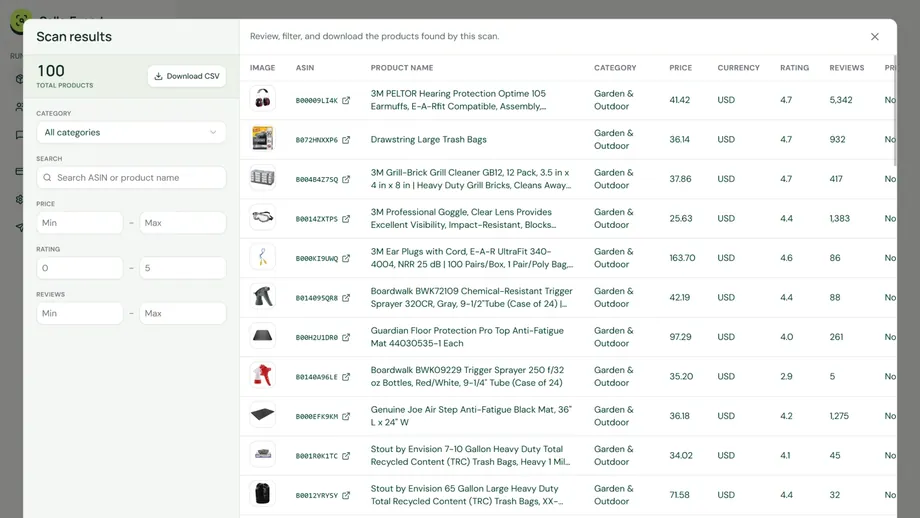The height and width of the screenshot is (518, 920).
Task: Download results as CSV
Action: (x=187, y=76)
